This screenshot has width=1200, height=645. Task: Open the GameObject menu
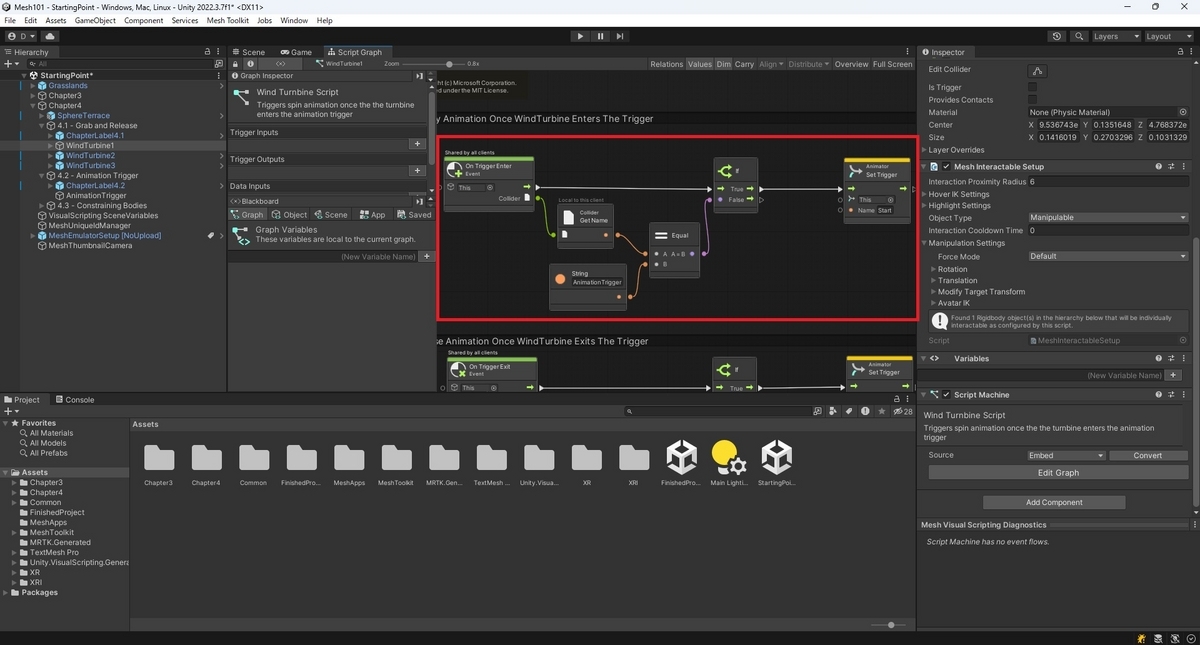[x=97, y=20]
